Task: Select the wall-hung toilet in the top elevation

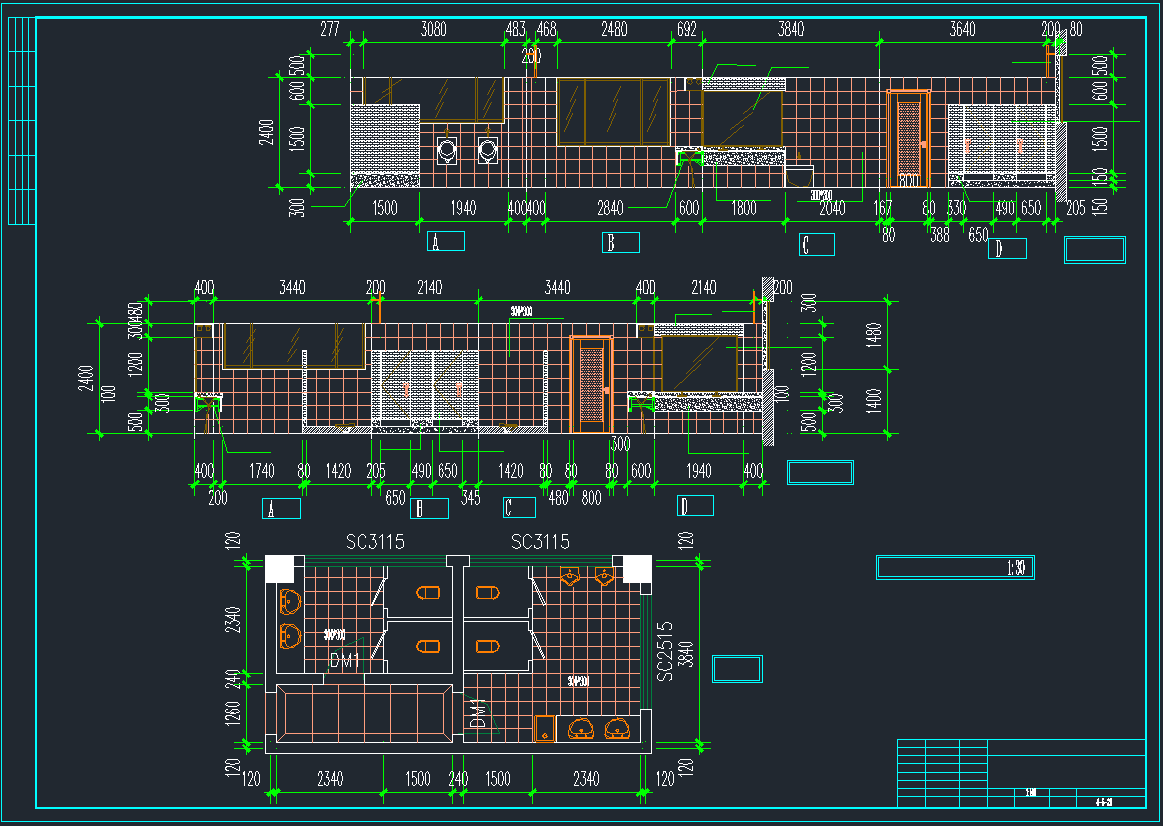Action: click(800, 176)
